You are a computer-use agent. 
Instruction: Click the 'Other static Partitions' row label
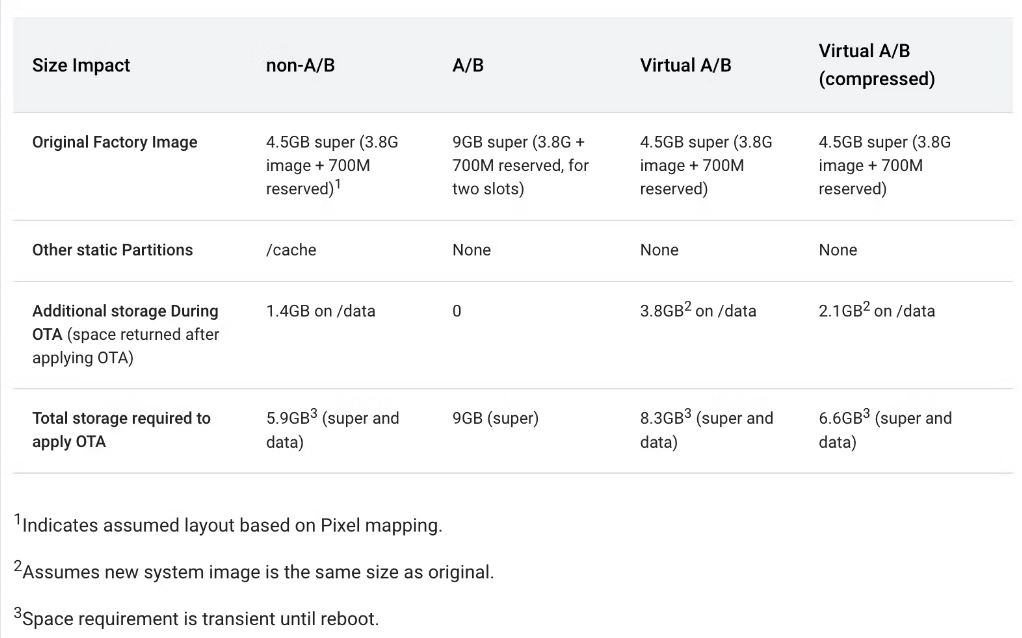pos(112,250)
